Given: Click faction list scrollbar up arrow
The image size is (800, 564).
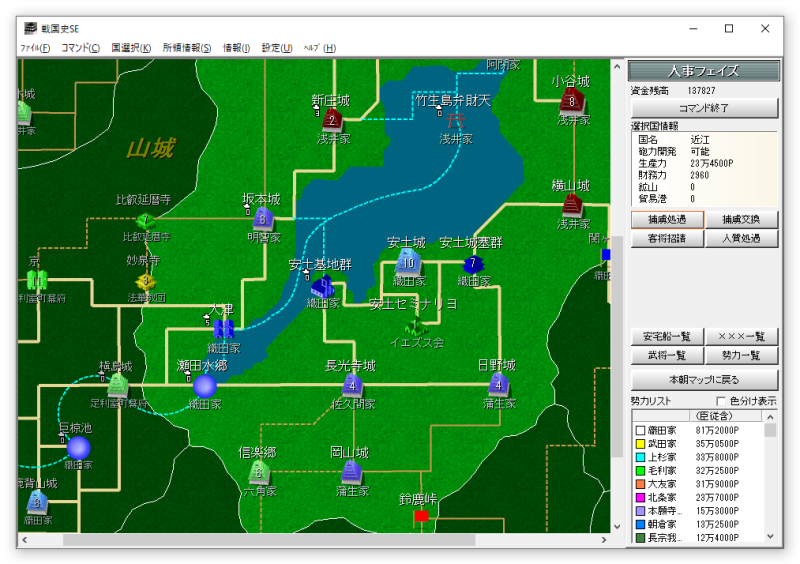Looking at the screenshot, I should click(x=770, y=417).
